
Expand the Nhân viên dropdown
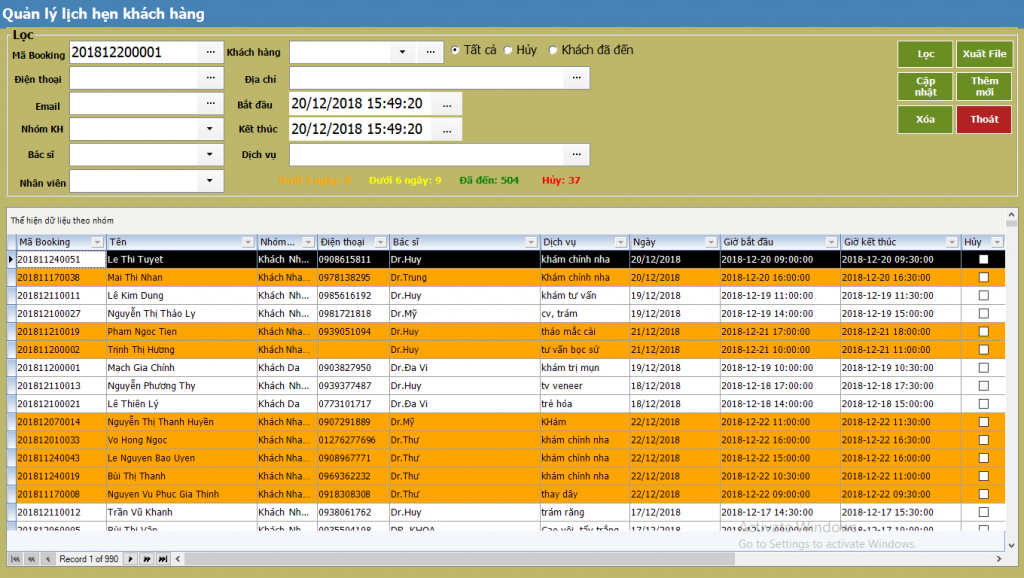[210, 181]
